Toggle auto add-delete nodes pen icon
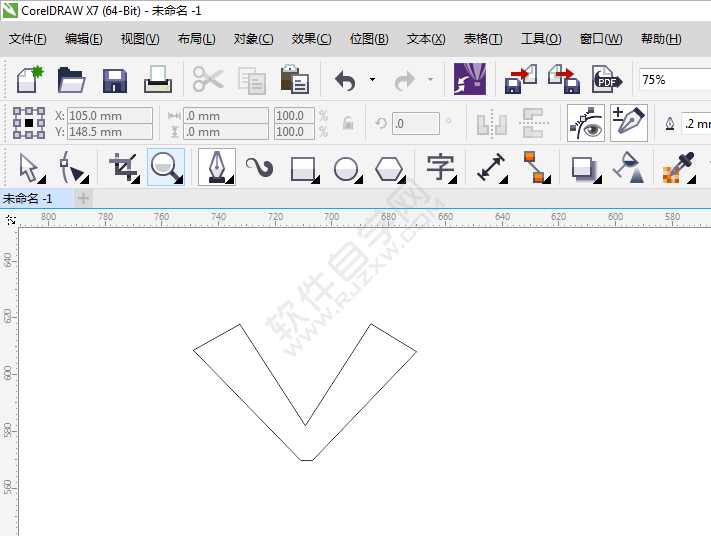Screen dimensions: 711x536 [x=628, y=123]
